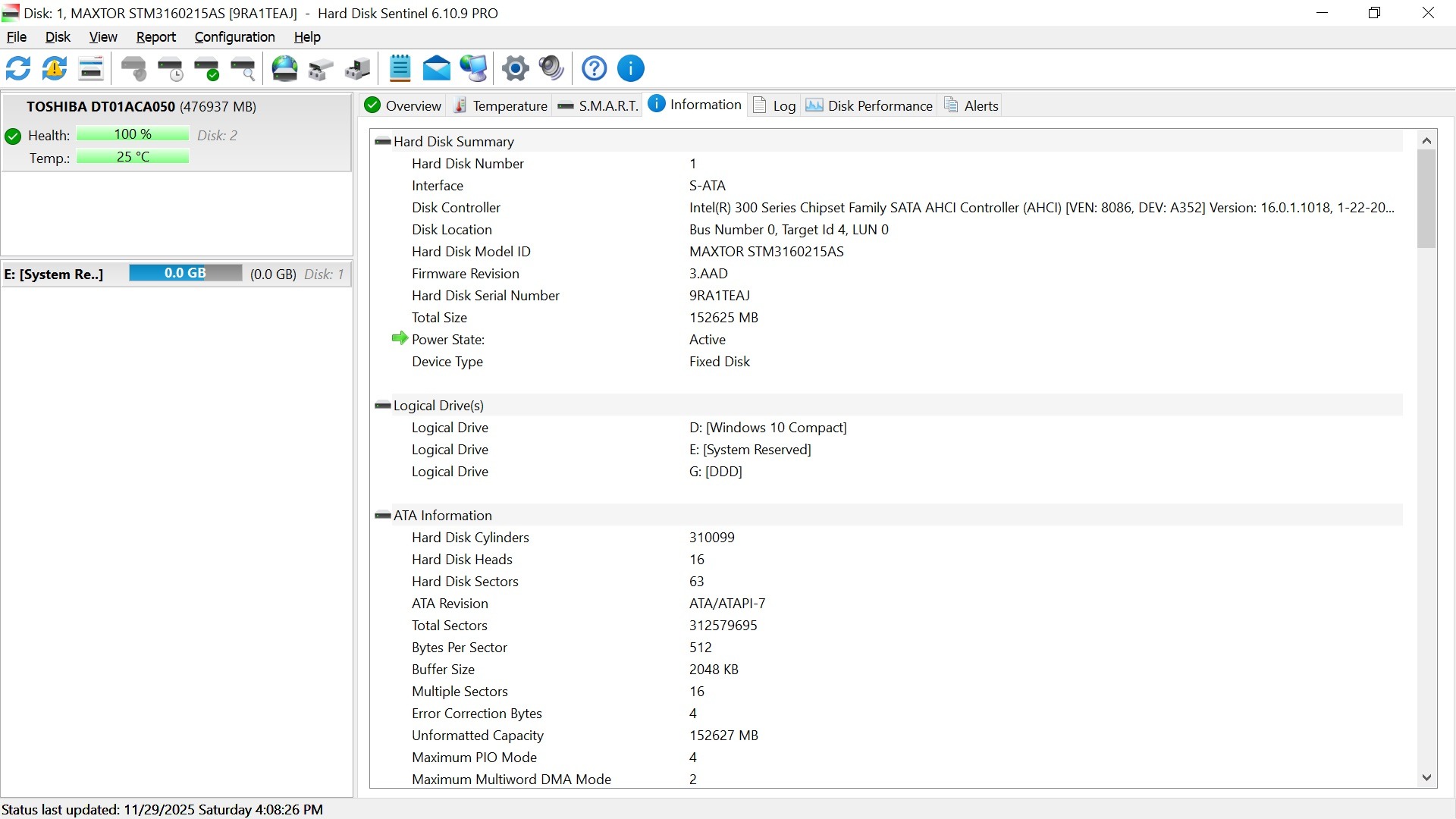
Task: Open the Configuration menu
Action: coord(234,36)
